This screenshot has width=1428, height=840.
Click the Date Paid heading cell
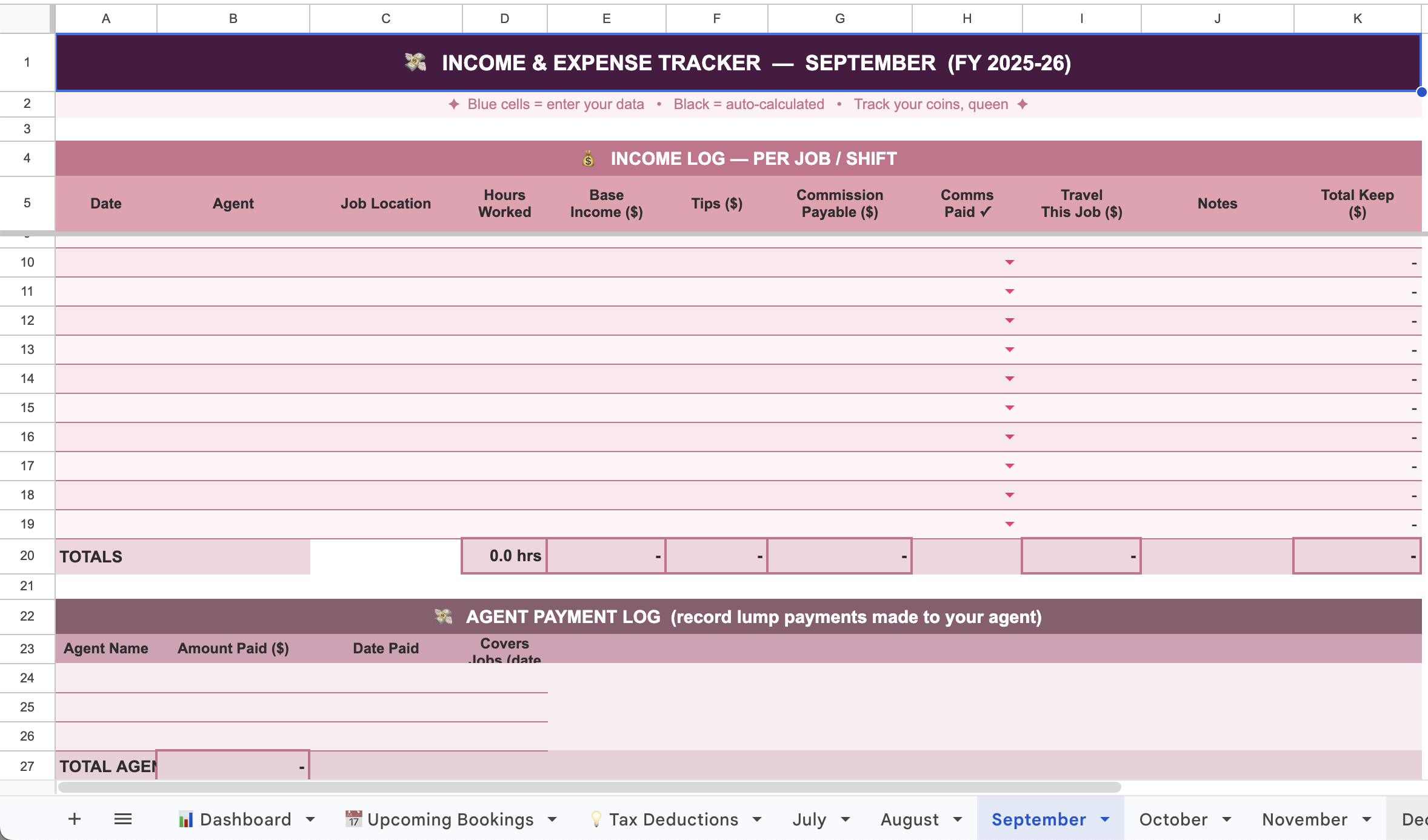click(386, 648)
